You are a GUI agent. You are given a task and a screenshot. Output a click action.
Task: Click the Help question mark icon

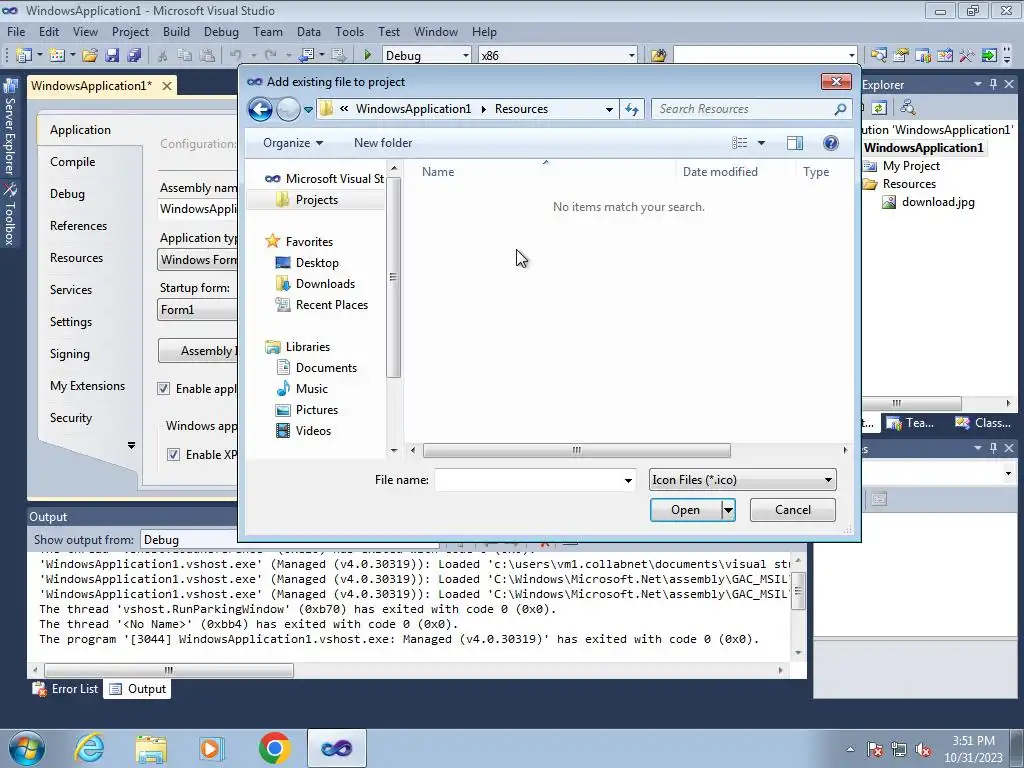pos(831,143)
